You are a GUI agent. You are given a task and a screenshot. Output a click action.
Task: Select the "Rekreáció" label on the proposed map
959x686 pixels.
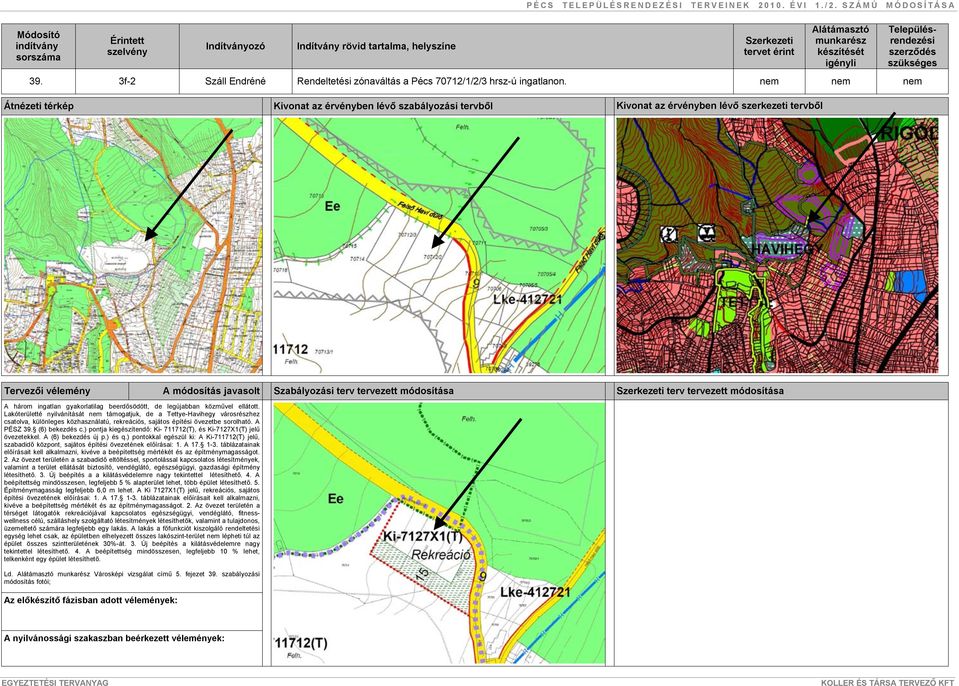[440, 555]
